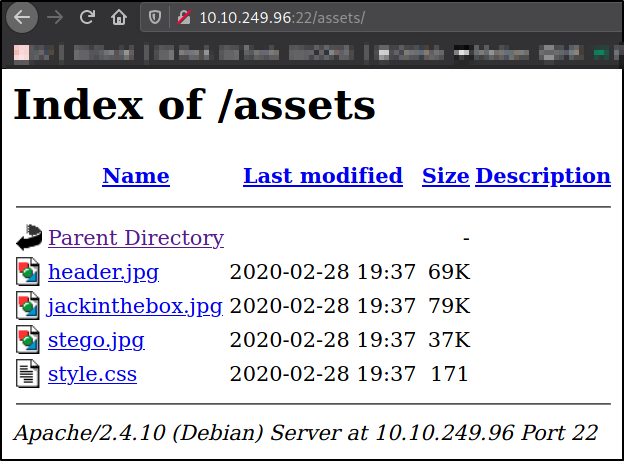624x461 pixels.
Task: Click the text file icon next to style.css
Action: point(27,373)
